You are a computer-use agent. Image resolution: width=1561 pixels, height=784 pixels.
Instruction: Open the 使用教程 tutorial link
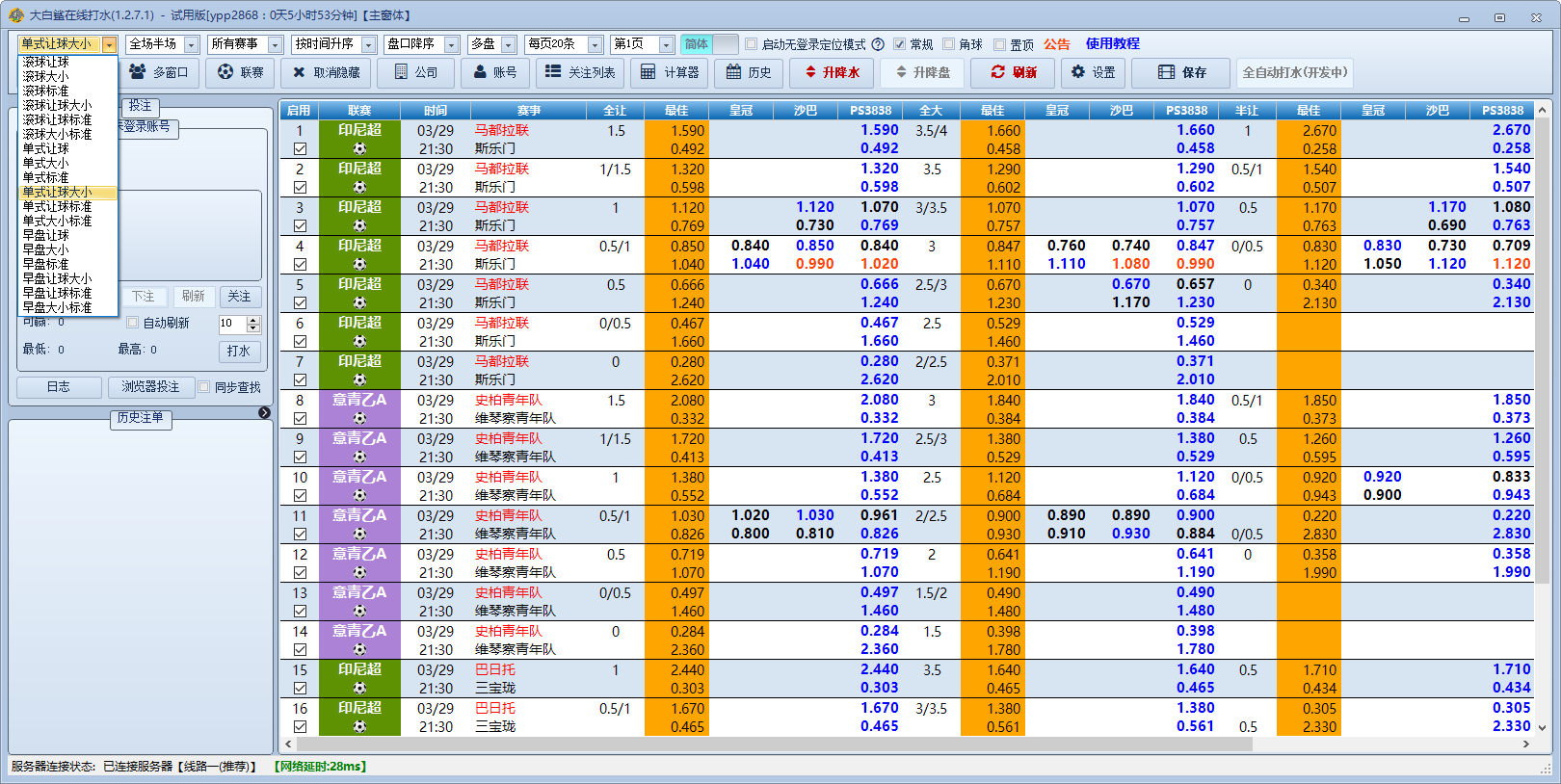tap(1112, 44)
